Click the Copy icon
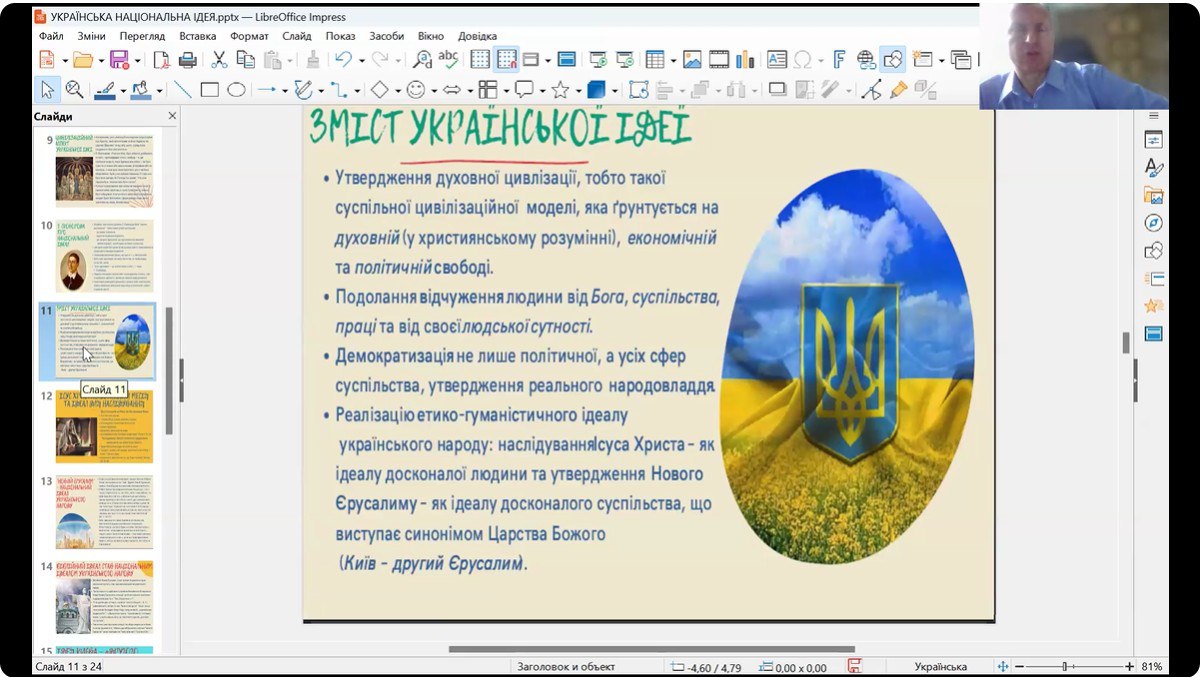1200x677 pixels. 245,60
